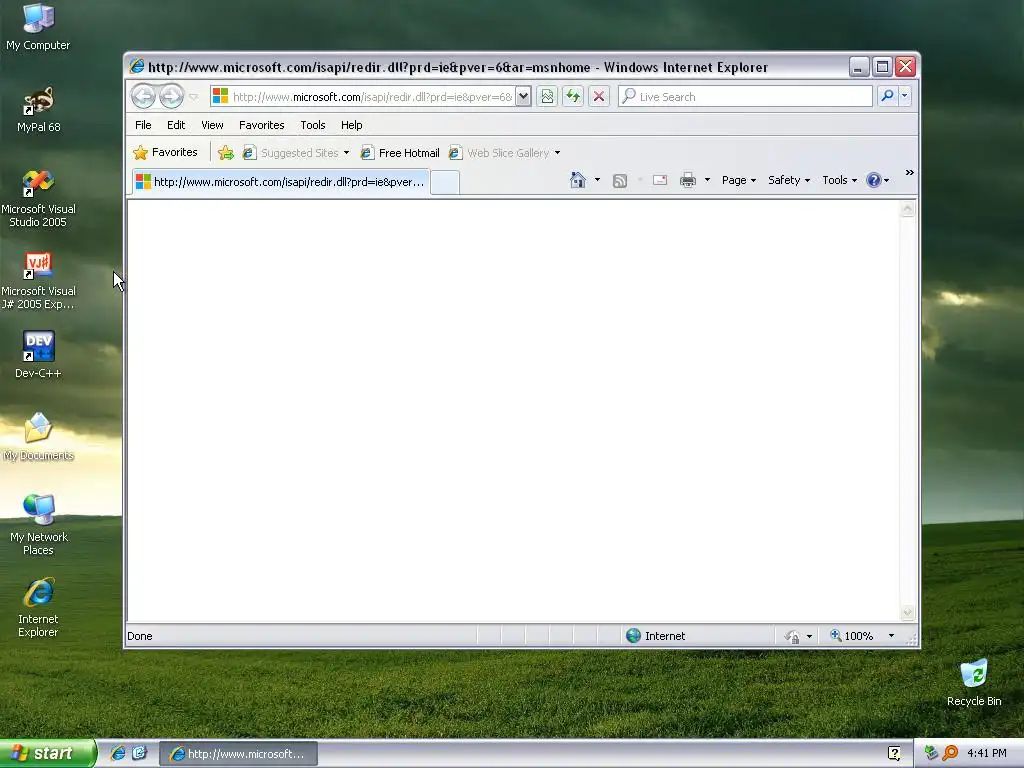Screen dimensions: 1024x768
Task: Select Microsoft Visual Studio 2005 icon
Action: pyautogui.click(x=38, y=199)
